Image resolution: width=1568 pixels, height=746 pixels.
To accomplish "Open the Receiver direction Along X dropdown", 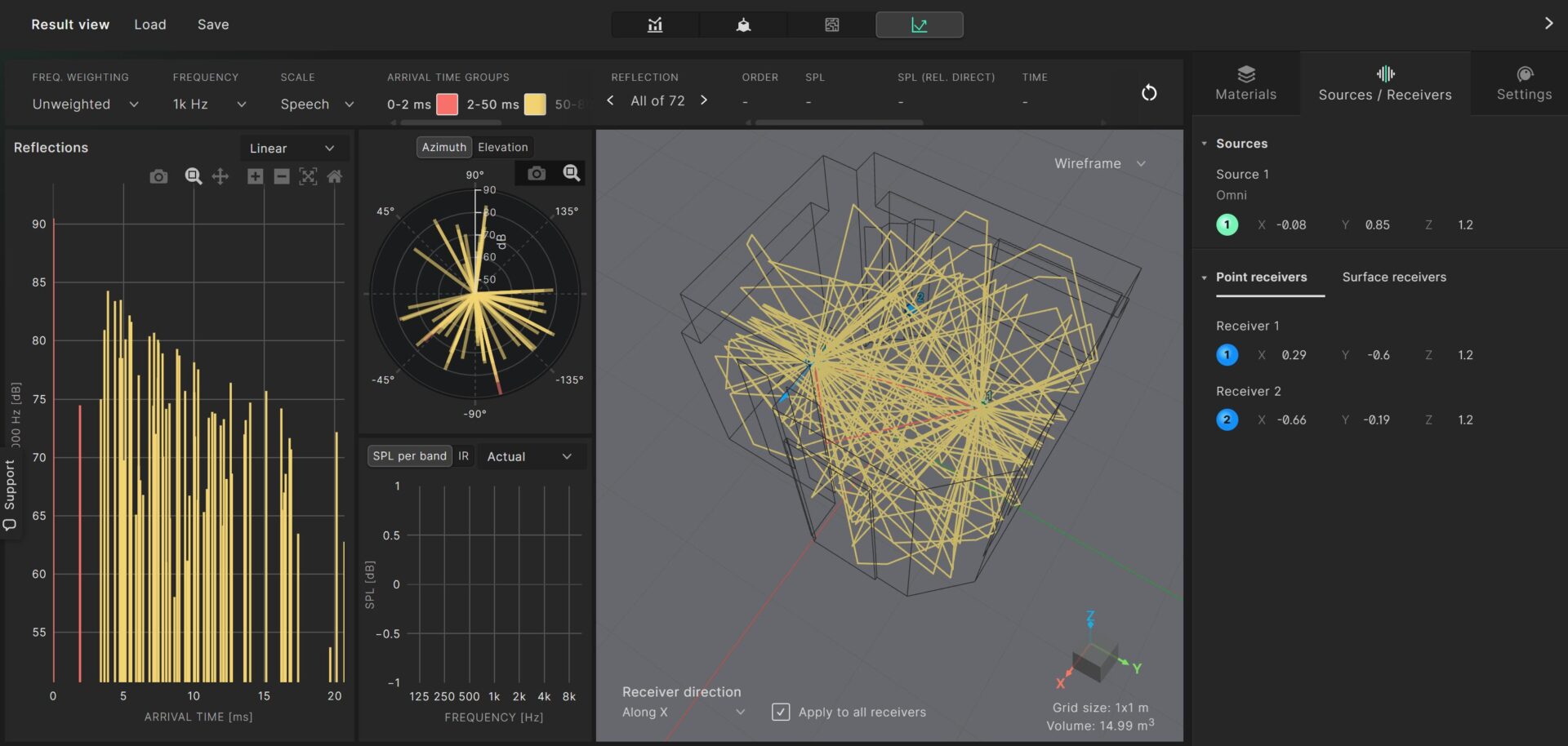I will pos(683,712).
